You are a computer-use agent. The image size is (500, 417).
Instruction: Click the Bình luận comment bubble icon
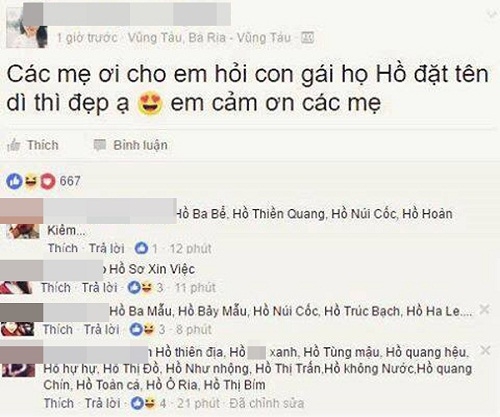(100, 145)
